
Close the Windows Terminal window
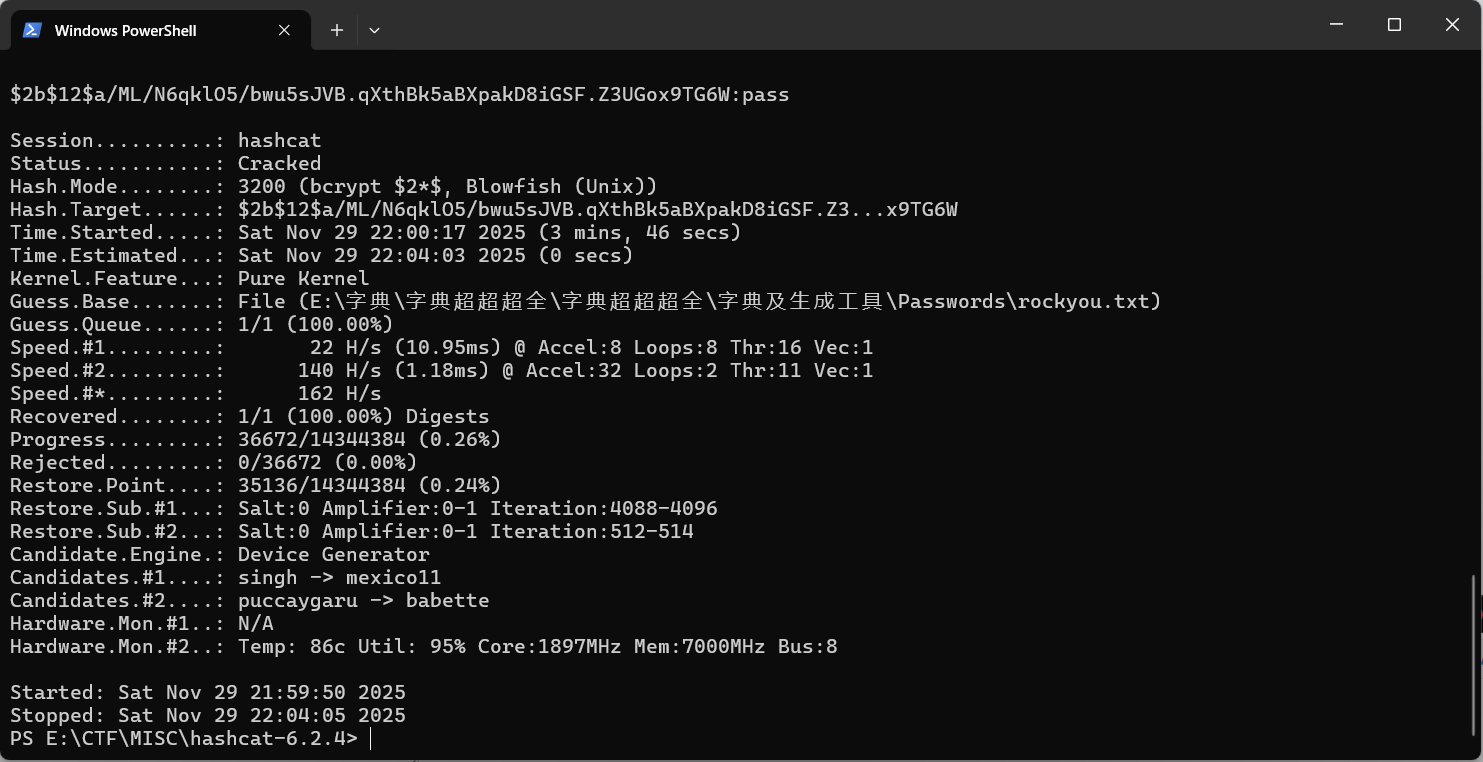coord(1452,25)
